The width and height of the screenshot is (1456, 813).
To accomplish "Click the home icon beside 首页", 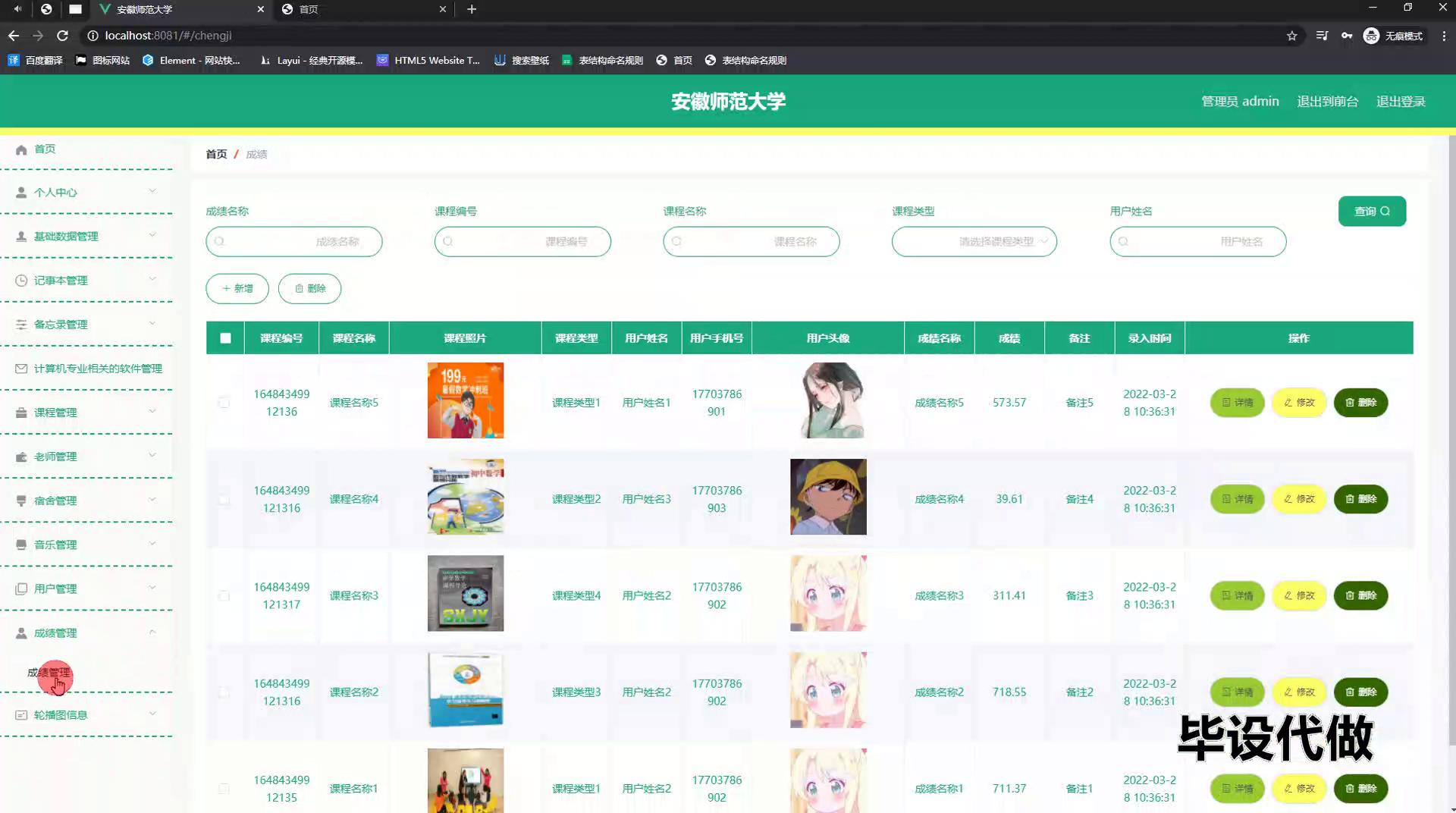I will click(x=21, y=149).
